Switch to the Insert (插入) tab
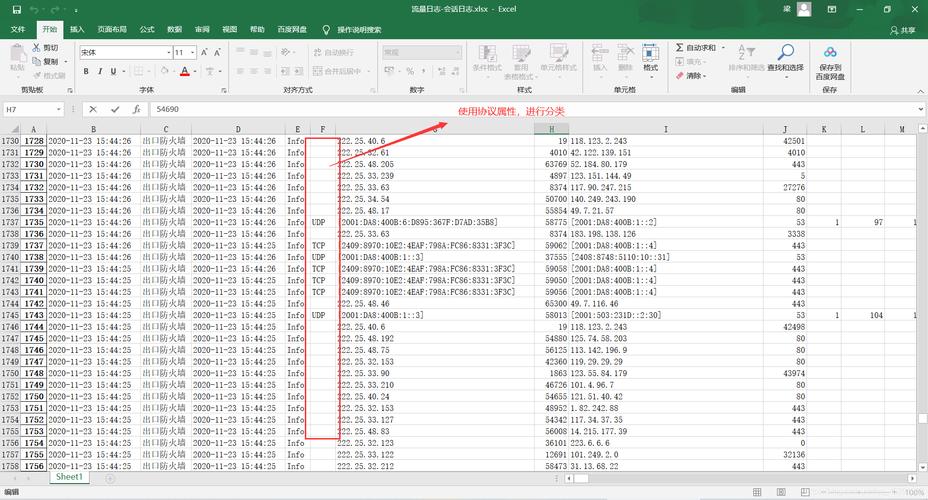The image size is (928, 500). (x=77, y=30)
